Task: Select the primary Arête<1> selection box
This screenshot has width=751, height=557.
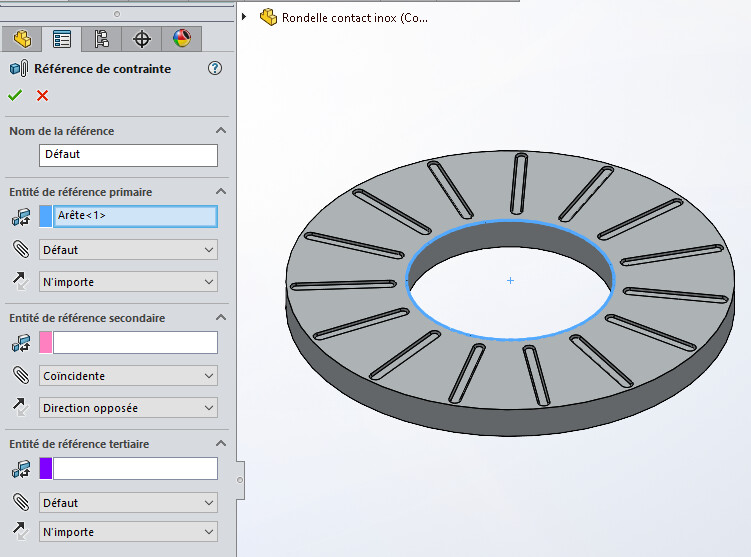Action: point(134,216)
